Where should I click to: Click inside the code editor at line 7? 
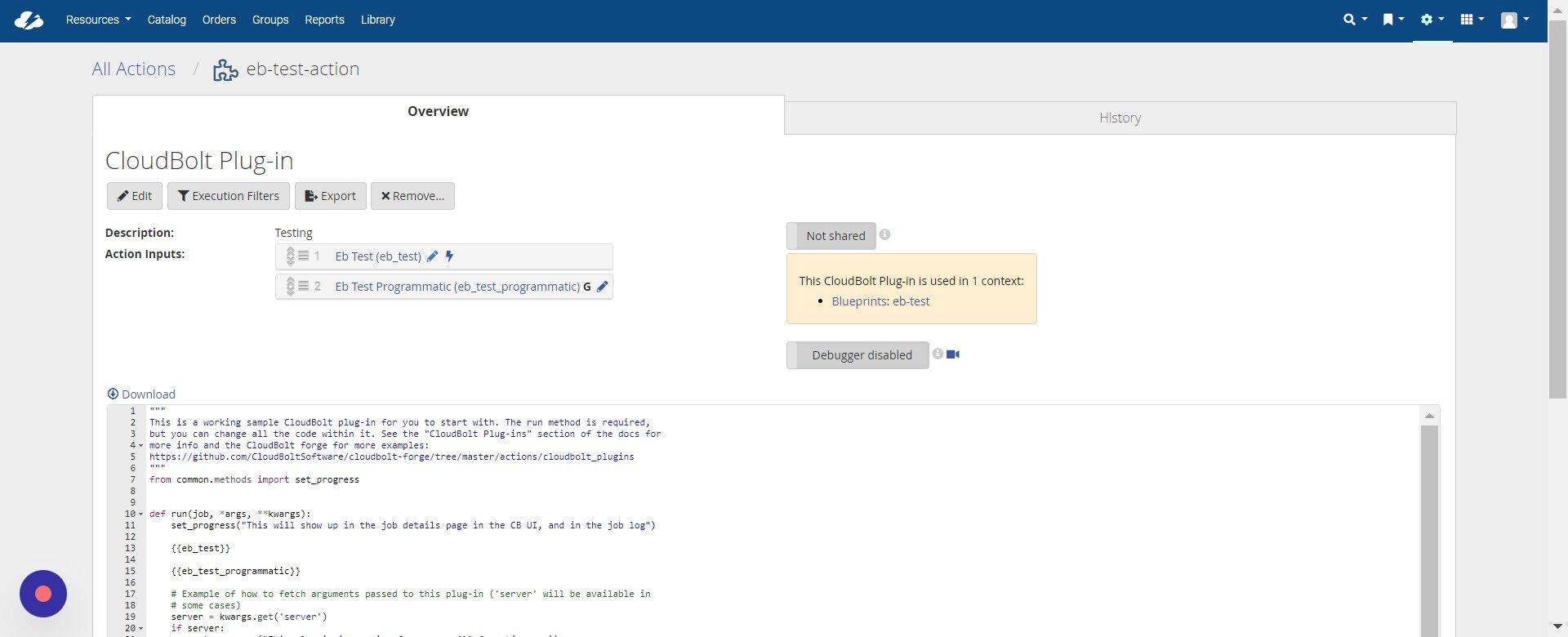[254, 480]
